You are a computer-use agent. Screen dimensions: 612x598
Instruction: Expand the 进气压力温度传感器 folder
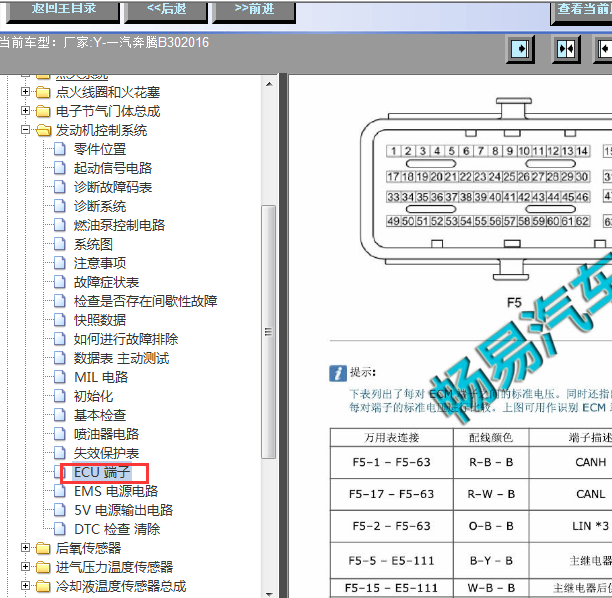(25, 566)
